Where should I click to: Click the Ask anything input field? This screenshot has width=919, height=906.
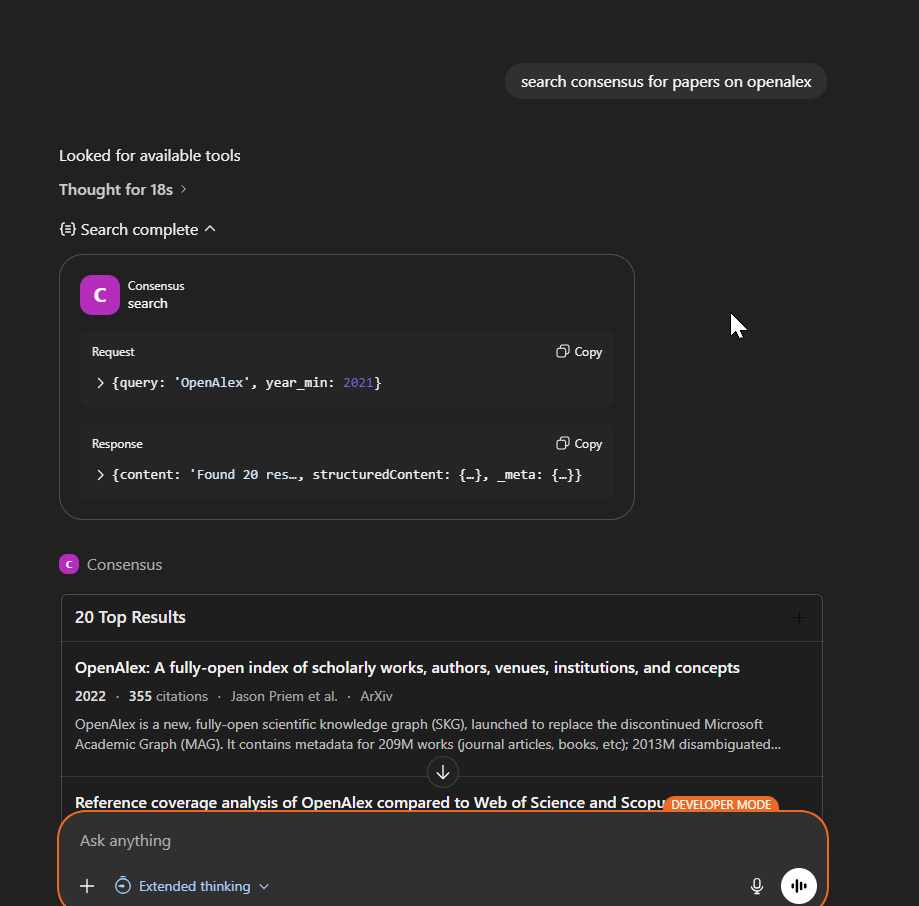tap(400, 841)
